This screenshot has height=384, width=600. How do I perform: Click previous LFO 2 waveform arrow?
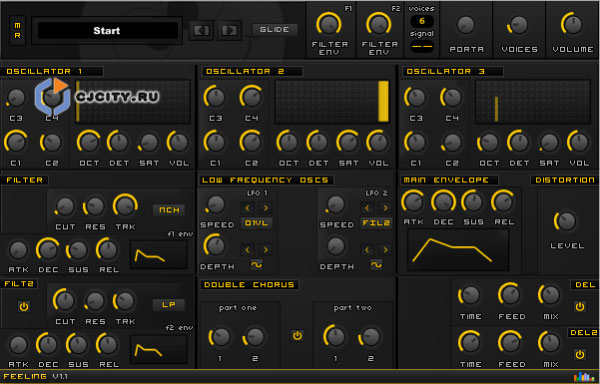(367, 250)
